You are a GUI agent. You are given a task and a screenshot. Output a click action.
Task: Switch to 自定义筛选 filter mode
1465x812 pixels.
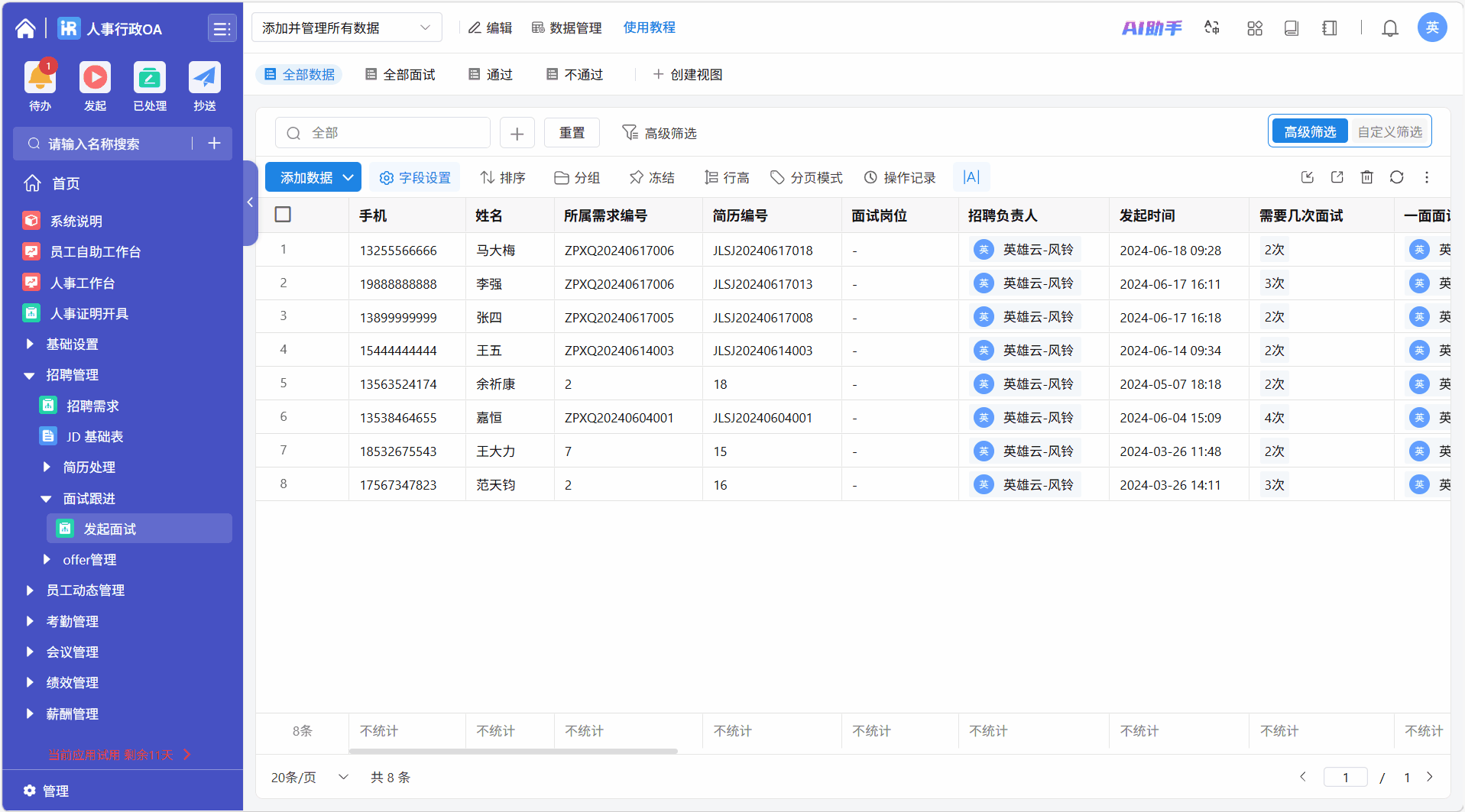(x=1389, y=132)
